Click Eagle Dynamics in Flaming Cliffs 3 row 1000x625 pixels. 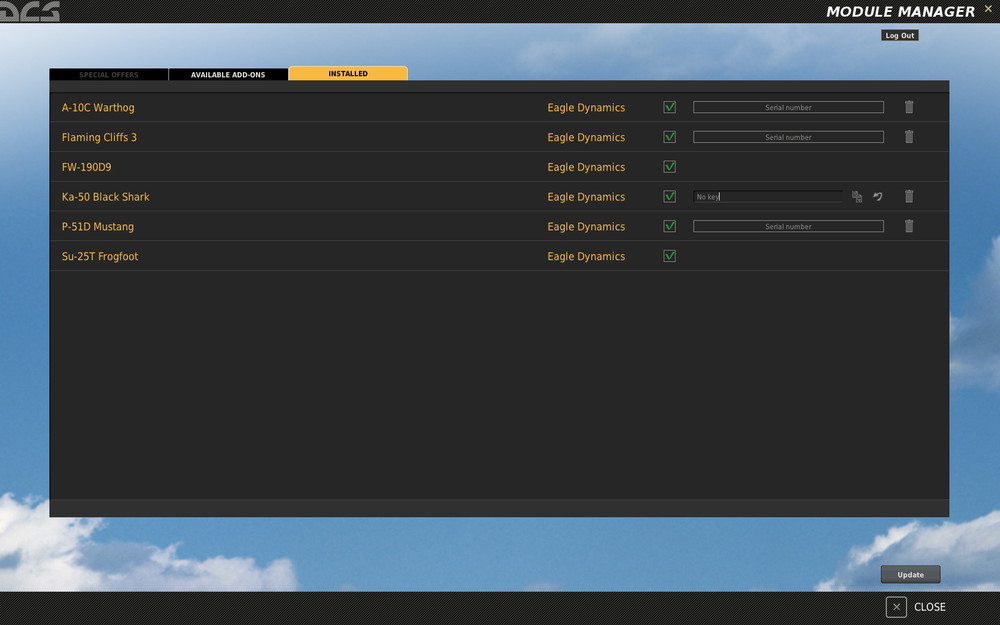tap(586, 137)
